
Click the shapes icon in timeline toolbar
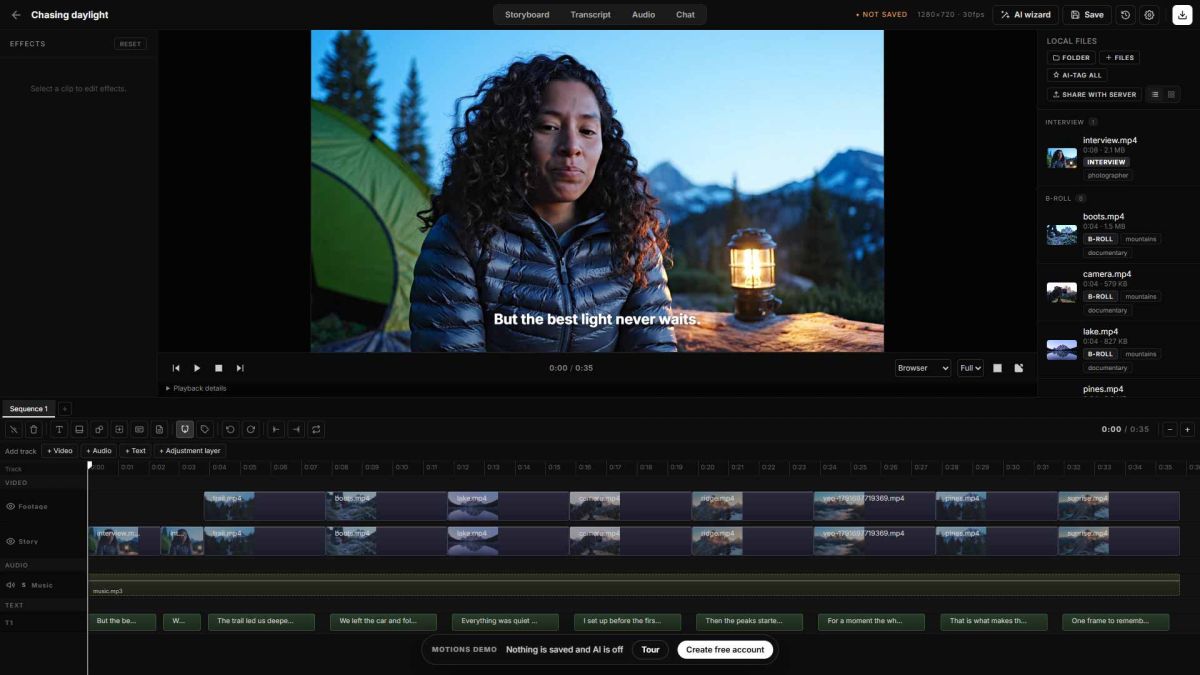[x=99, y=429]
